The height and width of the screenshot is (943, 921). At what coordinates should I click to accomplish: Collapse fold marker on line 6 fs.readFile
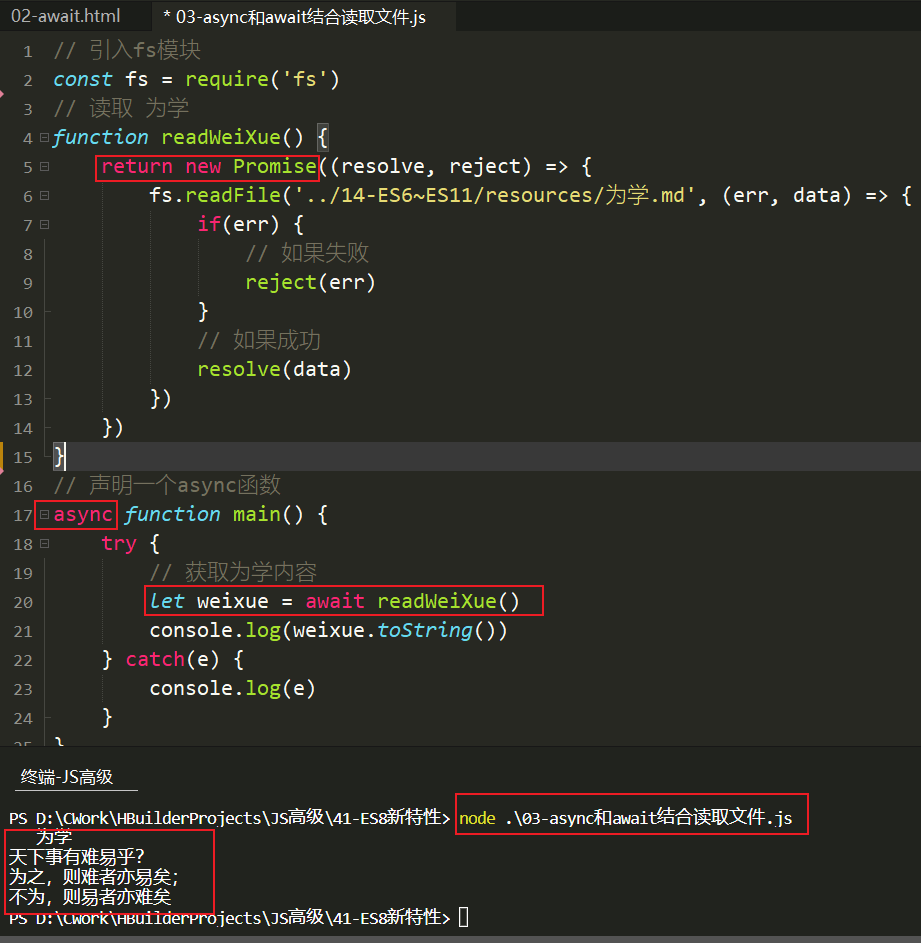45,195
